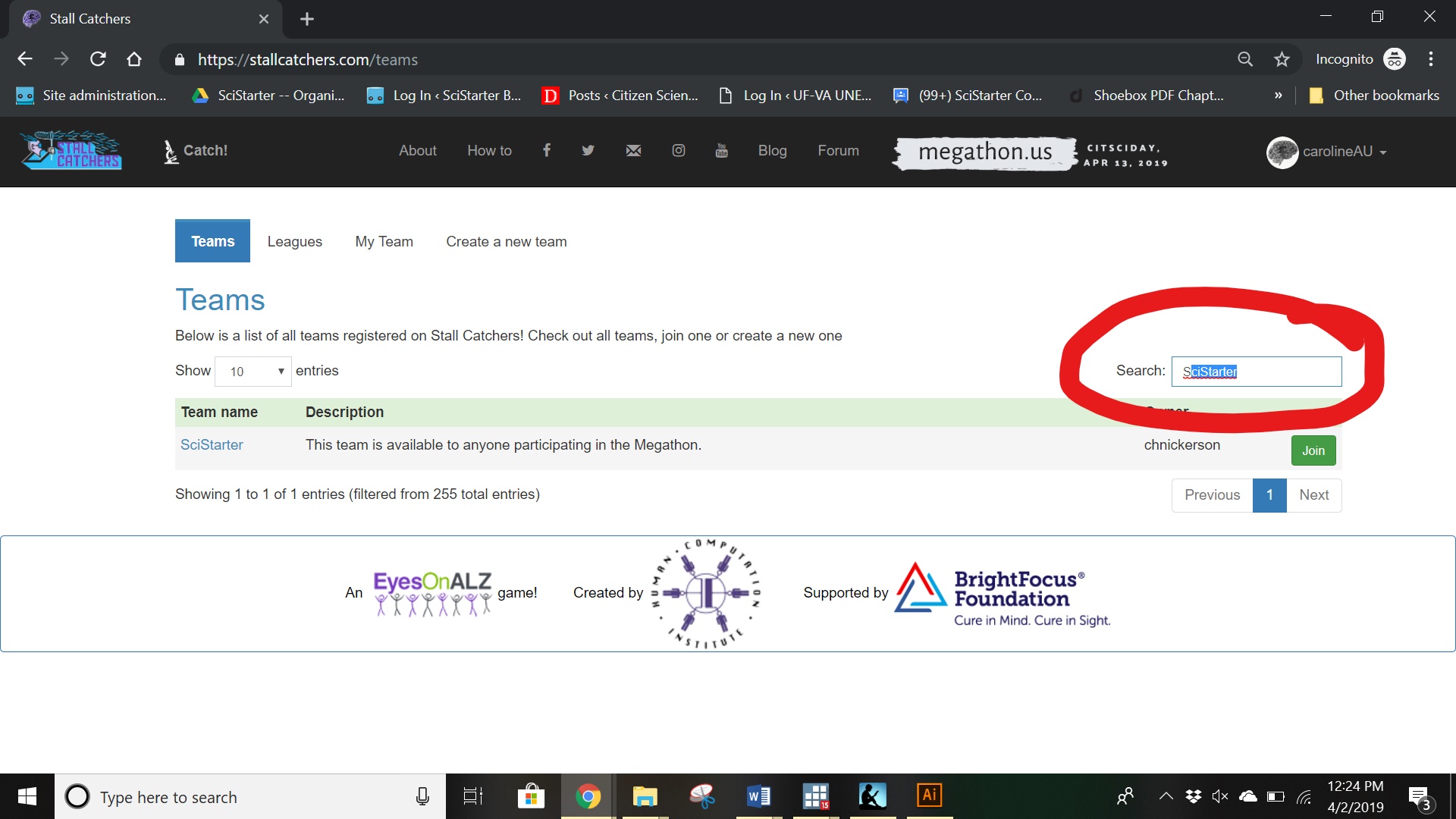This screenshot has width=1456, height=819.
Task: Select the Teams tab
Action: click(212, 241)
